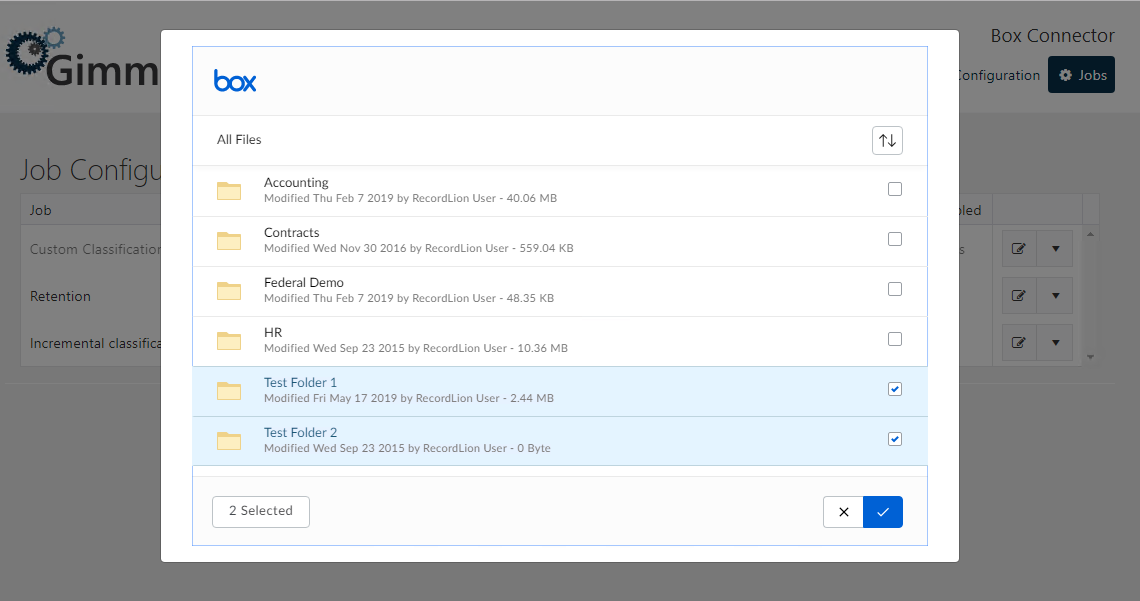Open the Test Folder 1 name link
This screenshot has width=1140, height=601.
tap(300, 382)
